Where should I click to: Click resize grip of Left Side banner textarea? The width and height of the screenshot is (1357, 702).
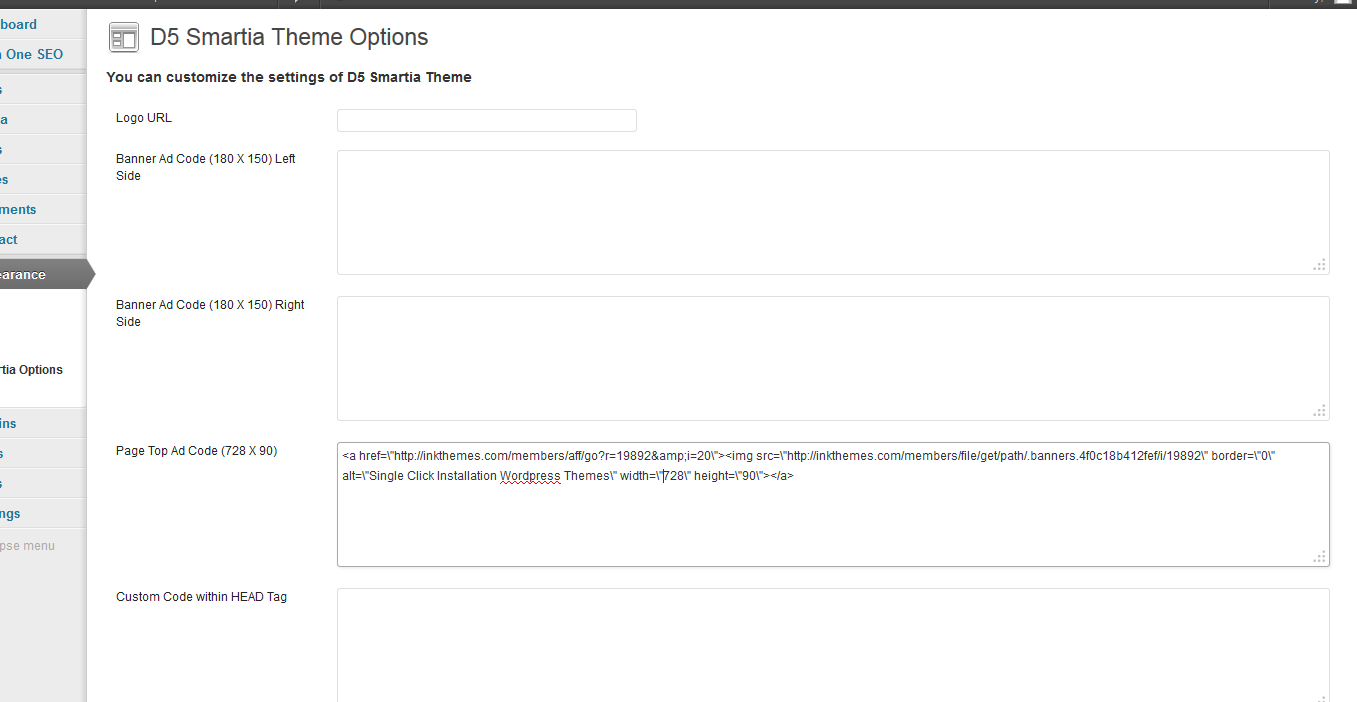tap(1320, 265)
